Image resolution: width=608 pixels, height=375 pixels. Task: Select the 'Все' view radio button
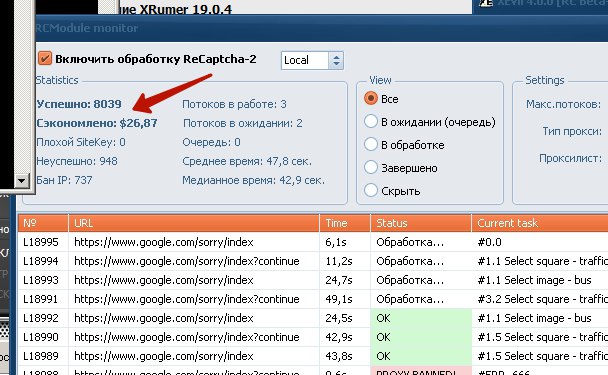coord(371,99)
